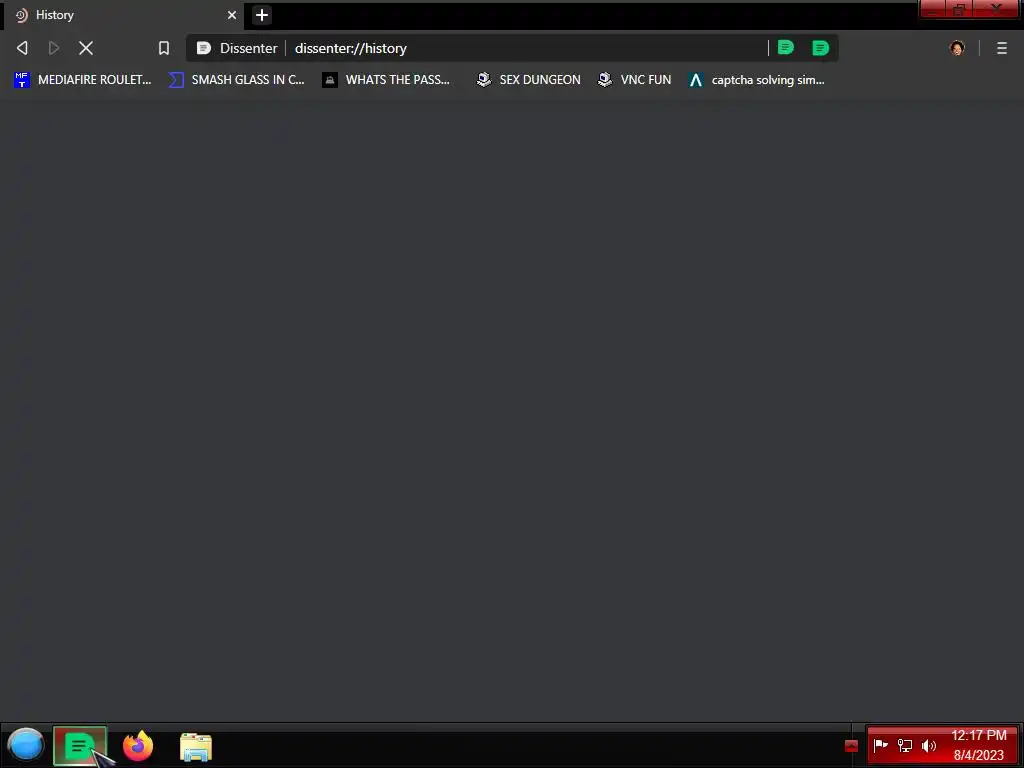The image size is (1024, 768).
Task: Click the network tray icon
Action: (904, 745)
